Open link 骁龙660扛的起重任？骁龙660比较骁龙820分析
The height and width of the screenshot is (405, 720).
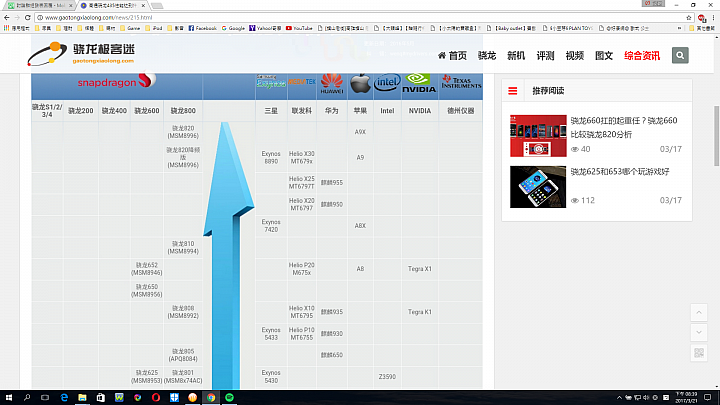(624, 127)
